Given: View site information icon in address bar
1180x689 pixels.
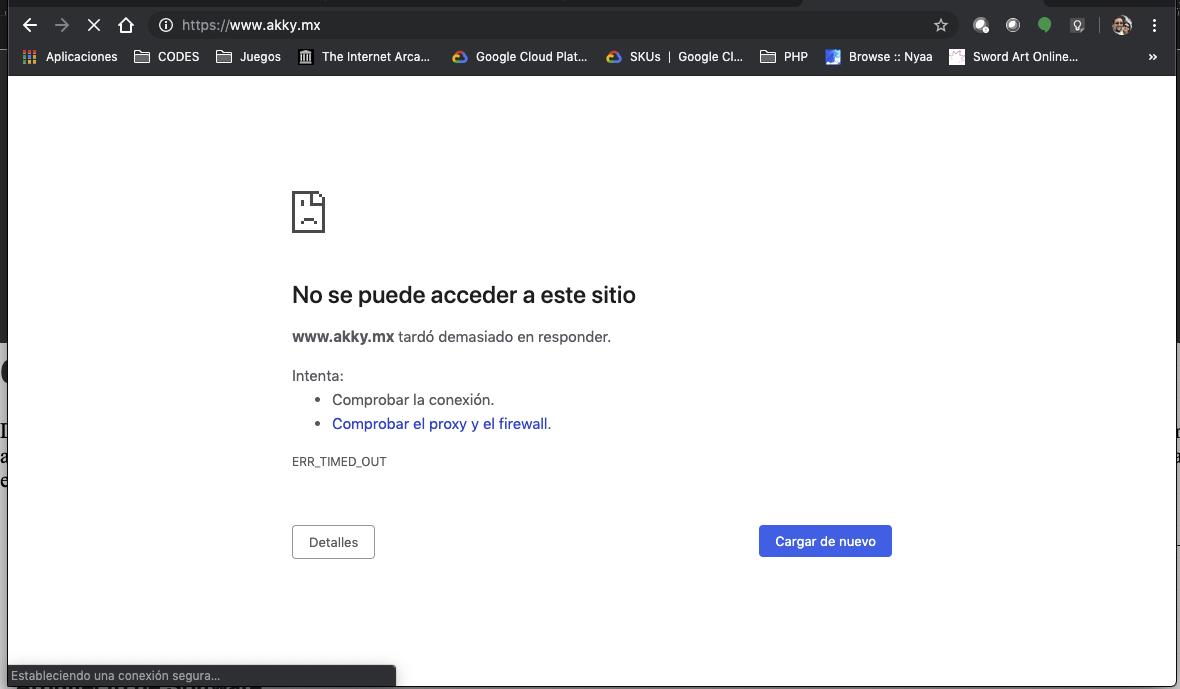Looking at the screenshot, I should [166, 25].
